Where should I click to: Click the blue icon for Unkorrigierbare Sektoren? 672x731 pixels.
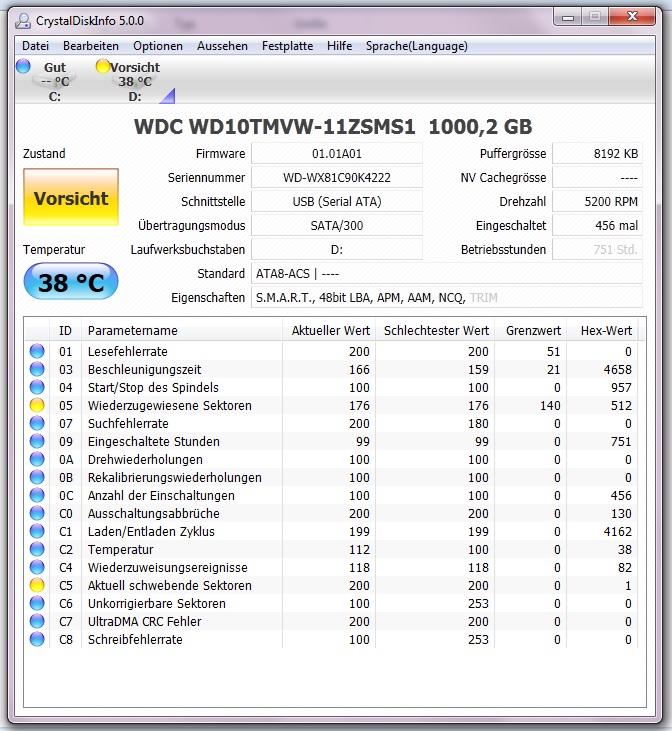[x=37, y=603]
